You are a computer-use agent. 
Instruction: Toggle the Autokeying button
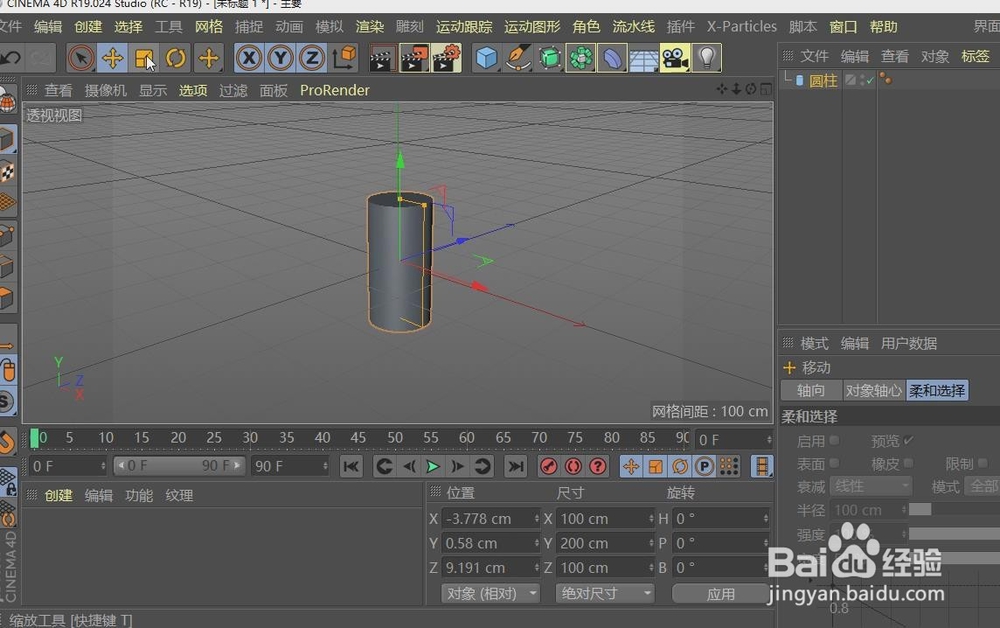tap(573, 467)
